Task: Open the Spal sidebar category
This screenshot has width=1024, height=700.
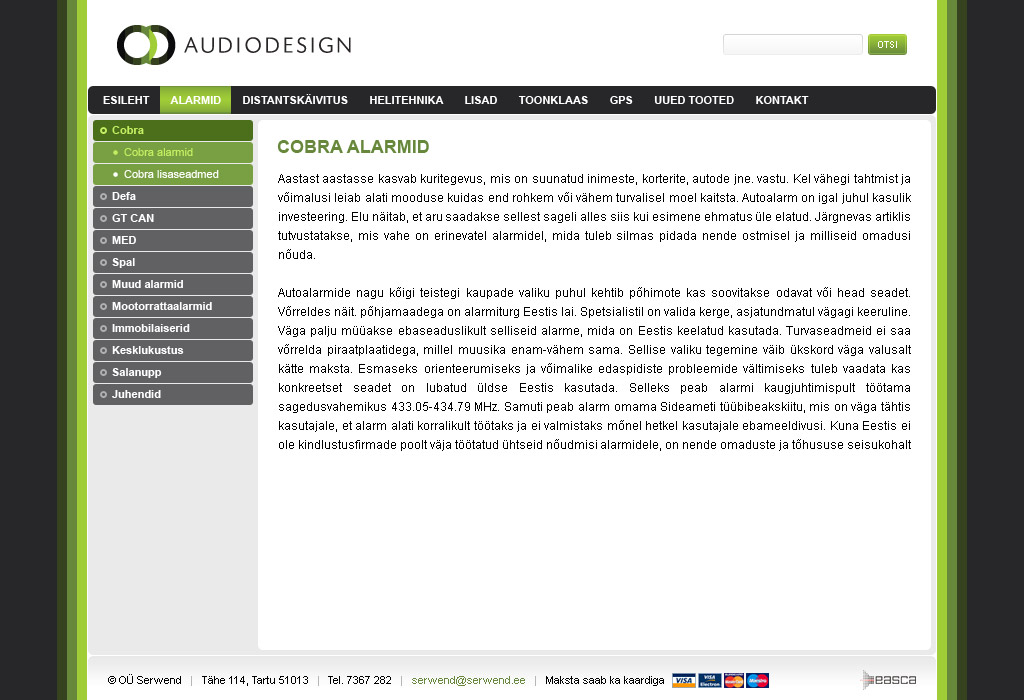Action: [173, 262]
